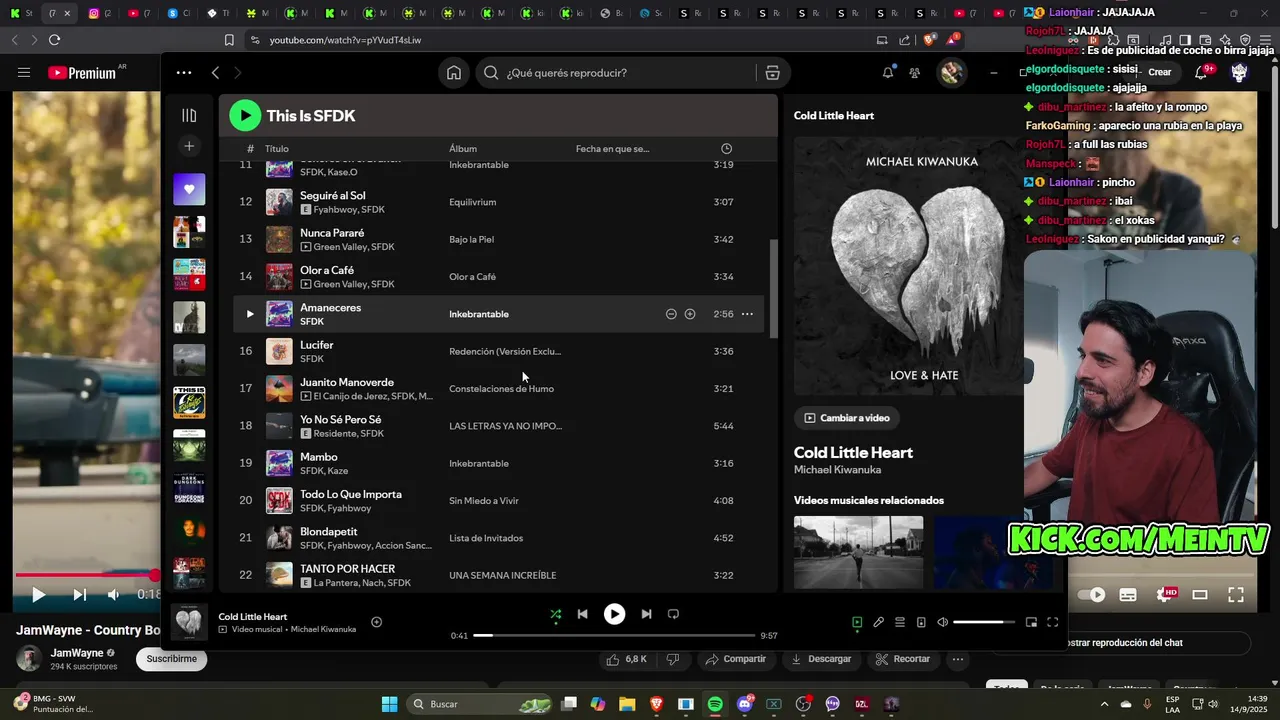The image size is (1280, 720).
Task: Skip to previous track in Spotify
Action: (583, 614)
